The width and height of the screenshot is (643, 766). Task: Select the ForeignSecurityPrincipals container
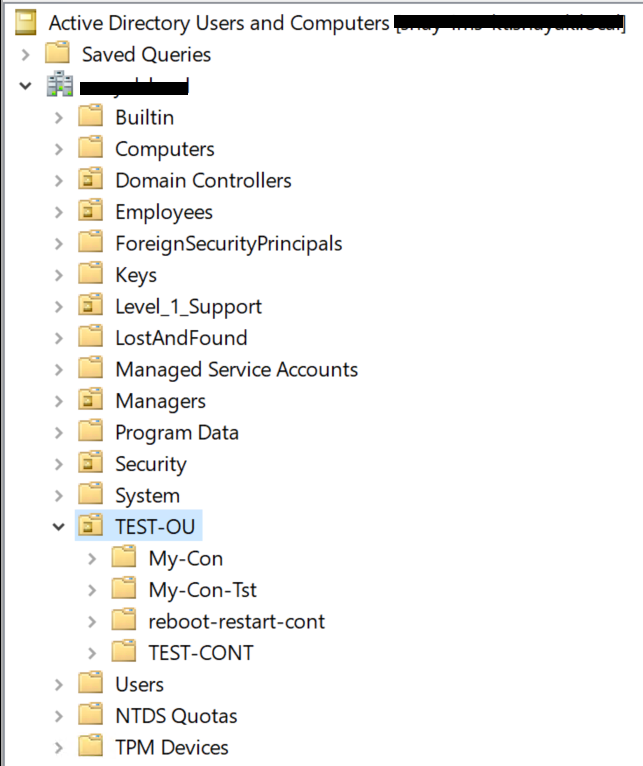click(228, 244)
